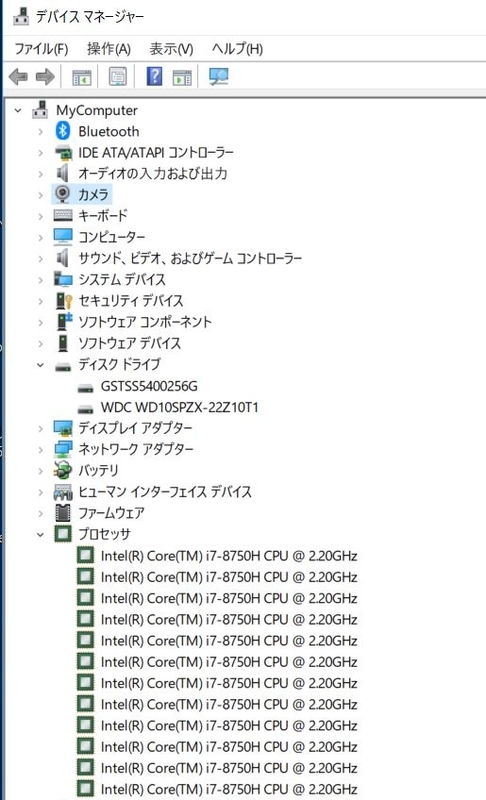Screen dimensions: 486x800
Task: Click the ディスプレイ アダプター icon
Action: point(63,428)
